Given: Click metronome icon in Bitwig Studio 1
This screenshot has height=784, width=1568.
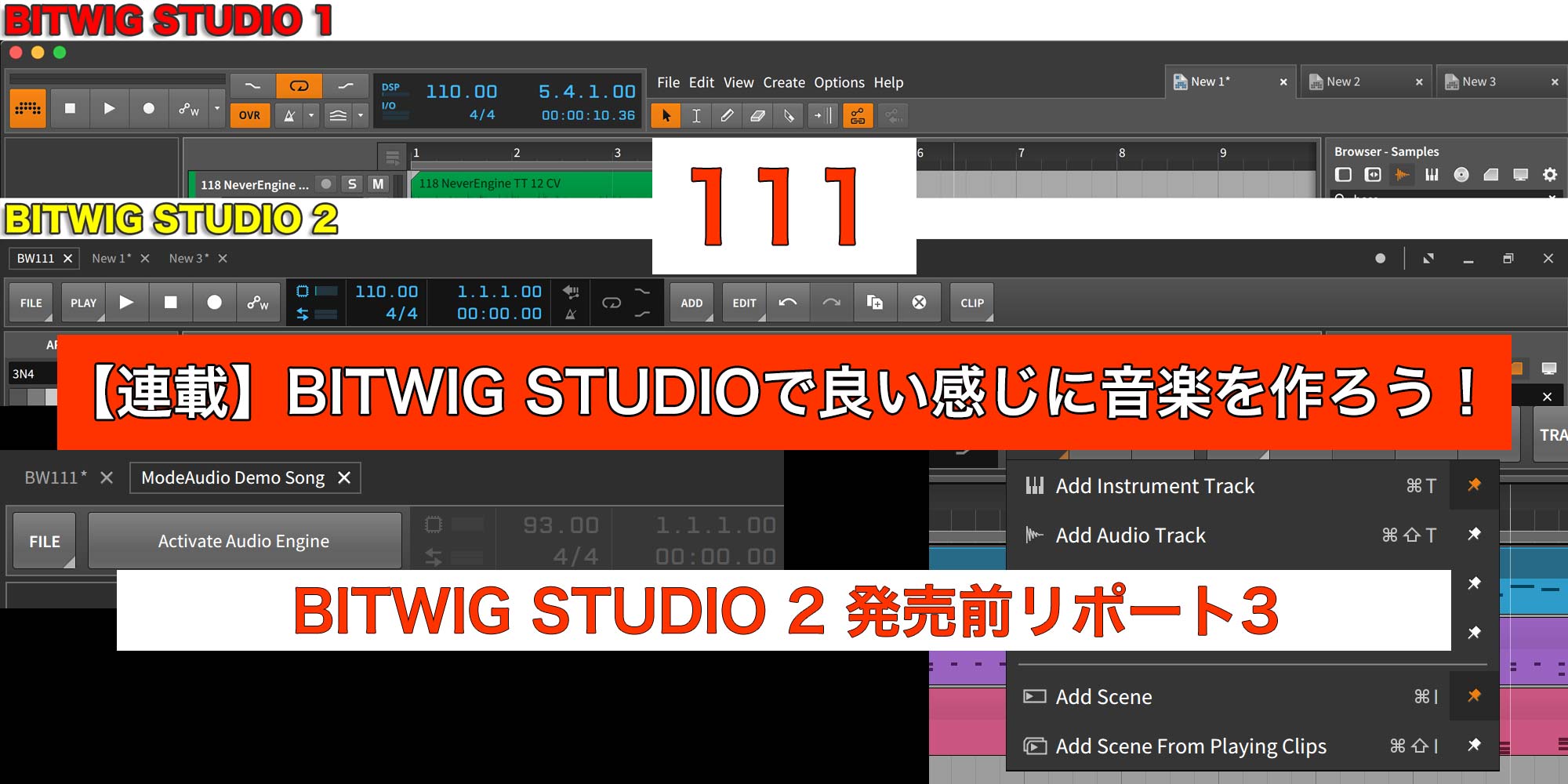Looking at the screenshot, I should [x=289, y=115].
